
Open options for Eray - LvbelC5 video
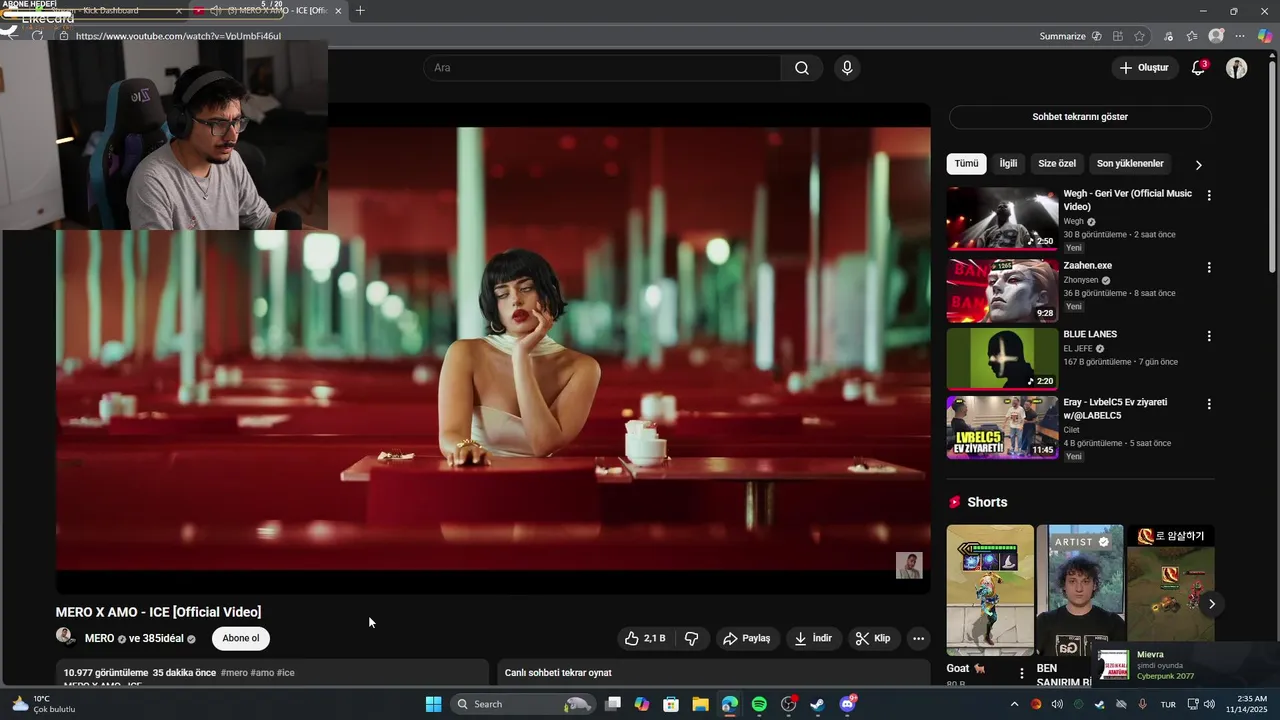(1209, 404)
